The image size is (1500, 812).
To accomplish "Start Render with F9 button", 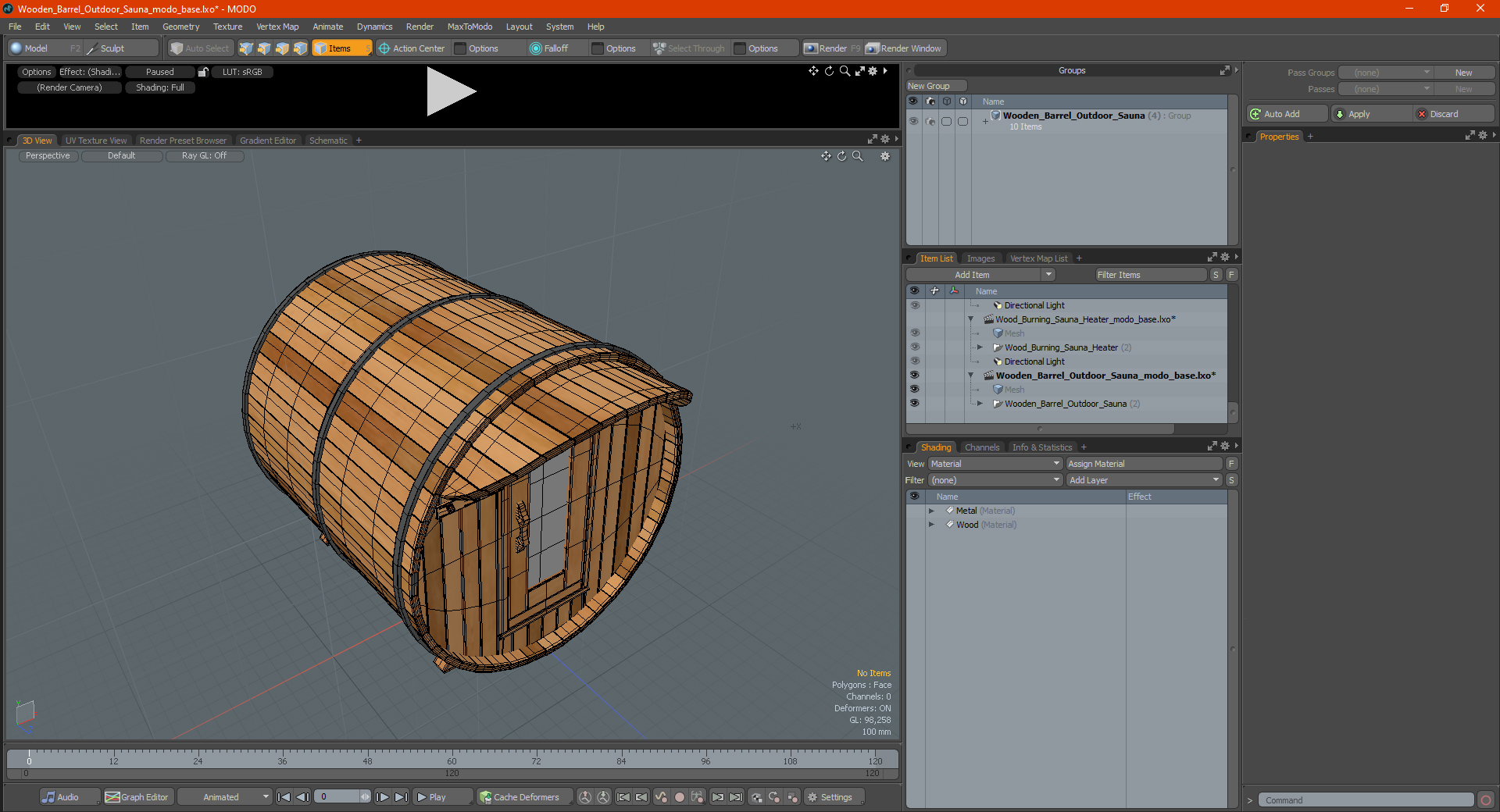I will pyautogui.click(x=833, y=48).
